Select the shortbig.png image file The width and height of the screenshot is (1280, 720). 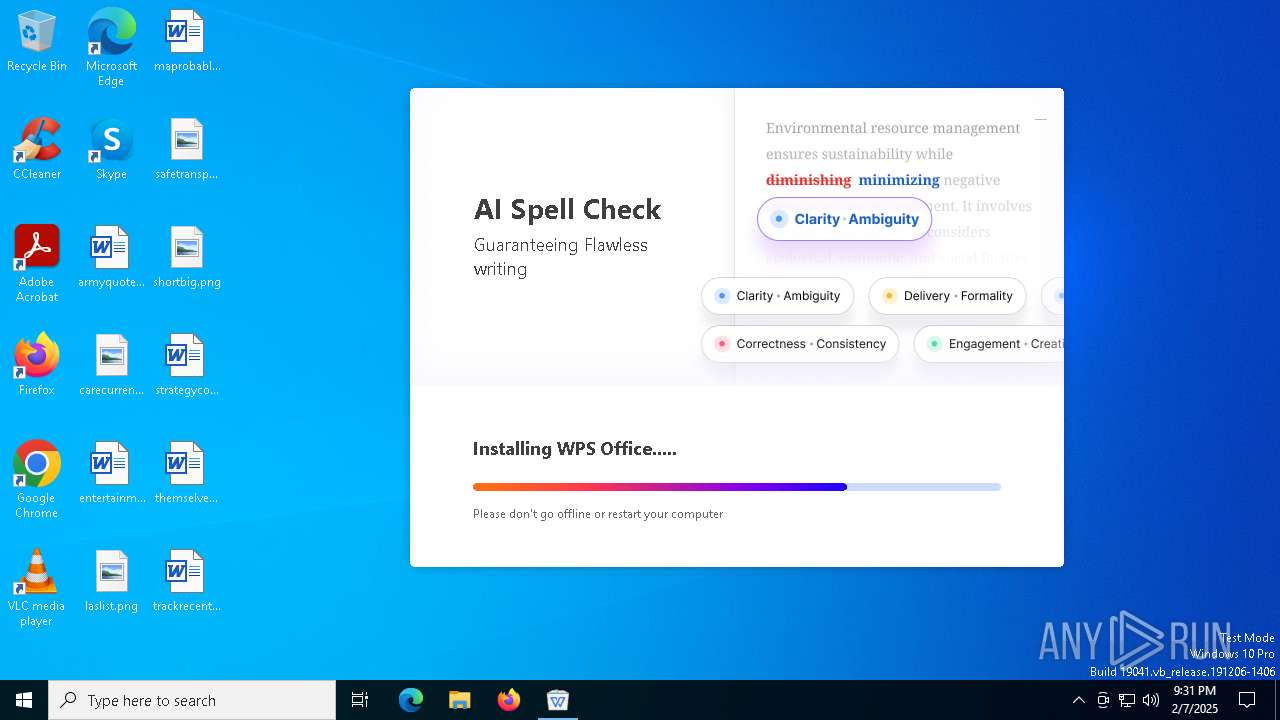click(186, 258)
